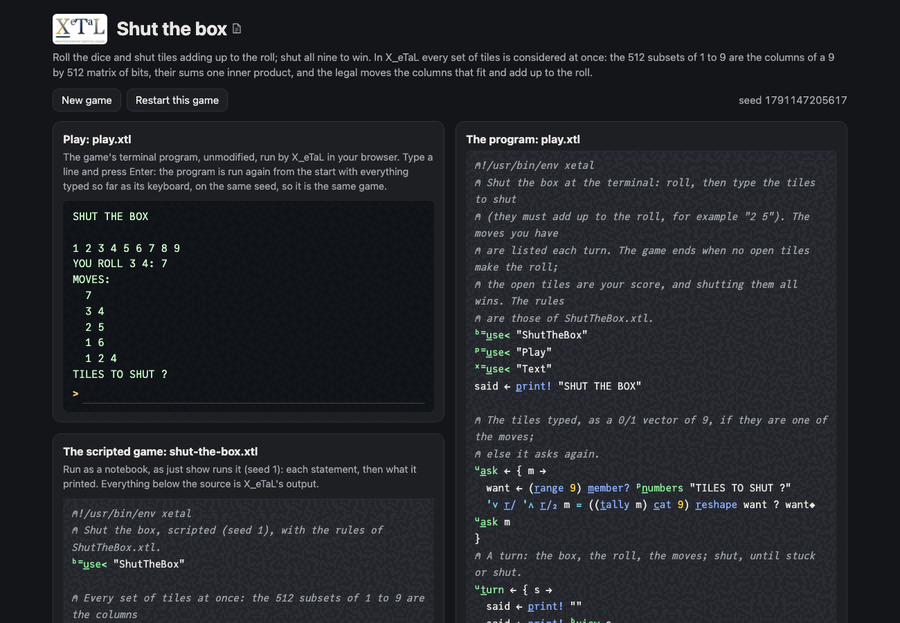Click the "TILES TO SHUT ?" terminal prompt line

point(120,374)
